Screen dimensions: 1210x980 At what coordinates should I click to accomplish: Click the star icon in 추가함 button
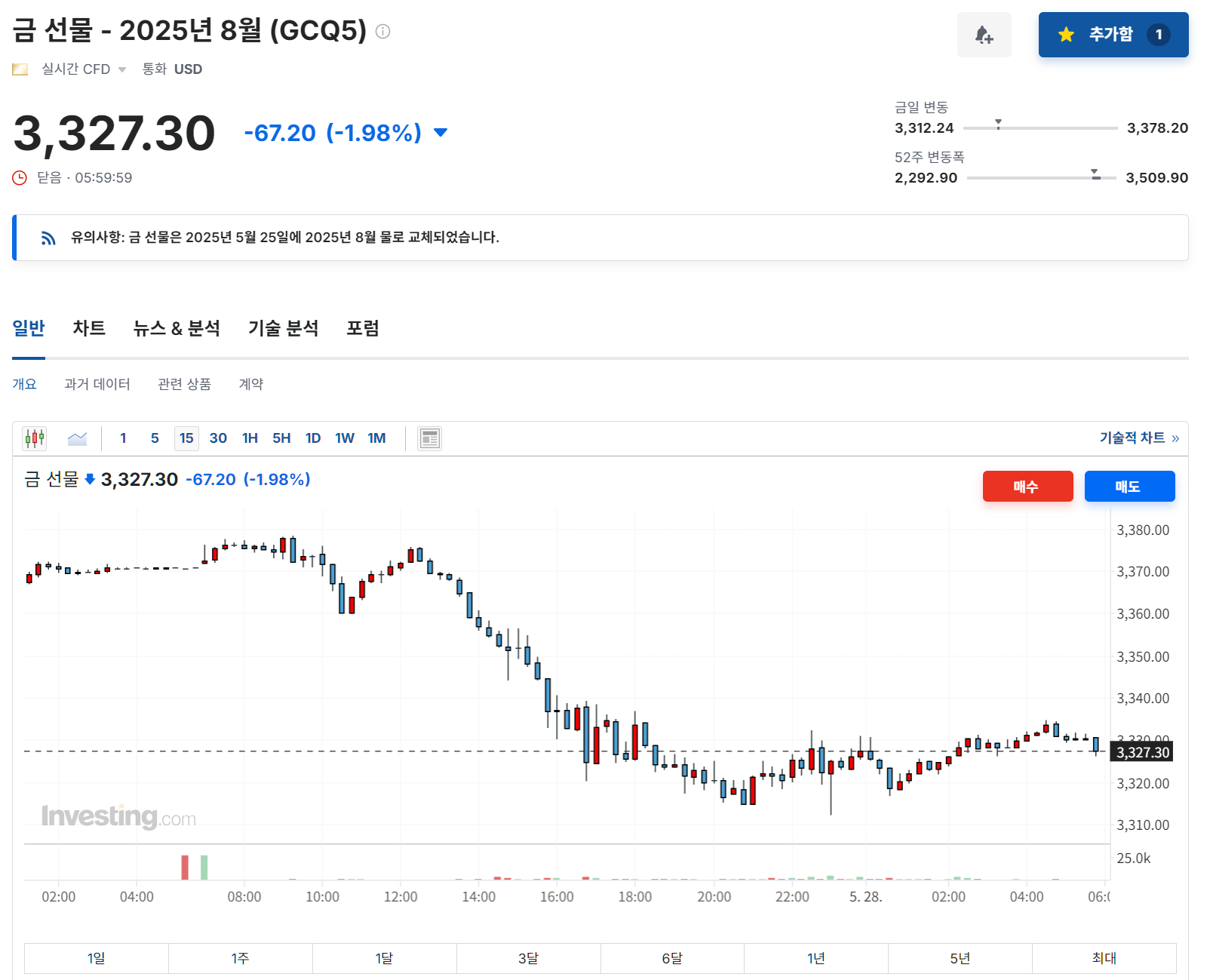1064,34
